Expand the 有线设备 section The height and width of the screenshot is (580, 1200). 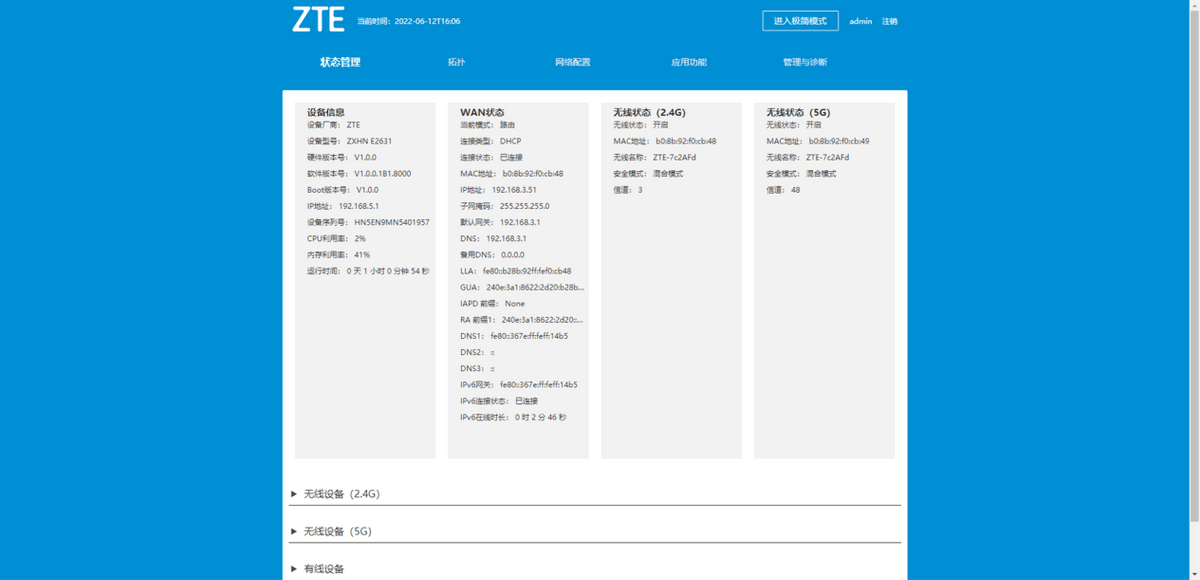click(323, 568)
